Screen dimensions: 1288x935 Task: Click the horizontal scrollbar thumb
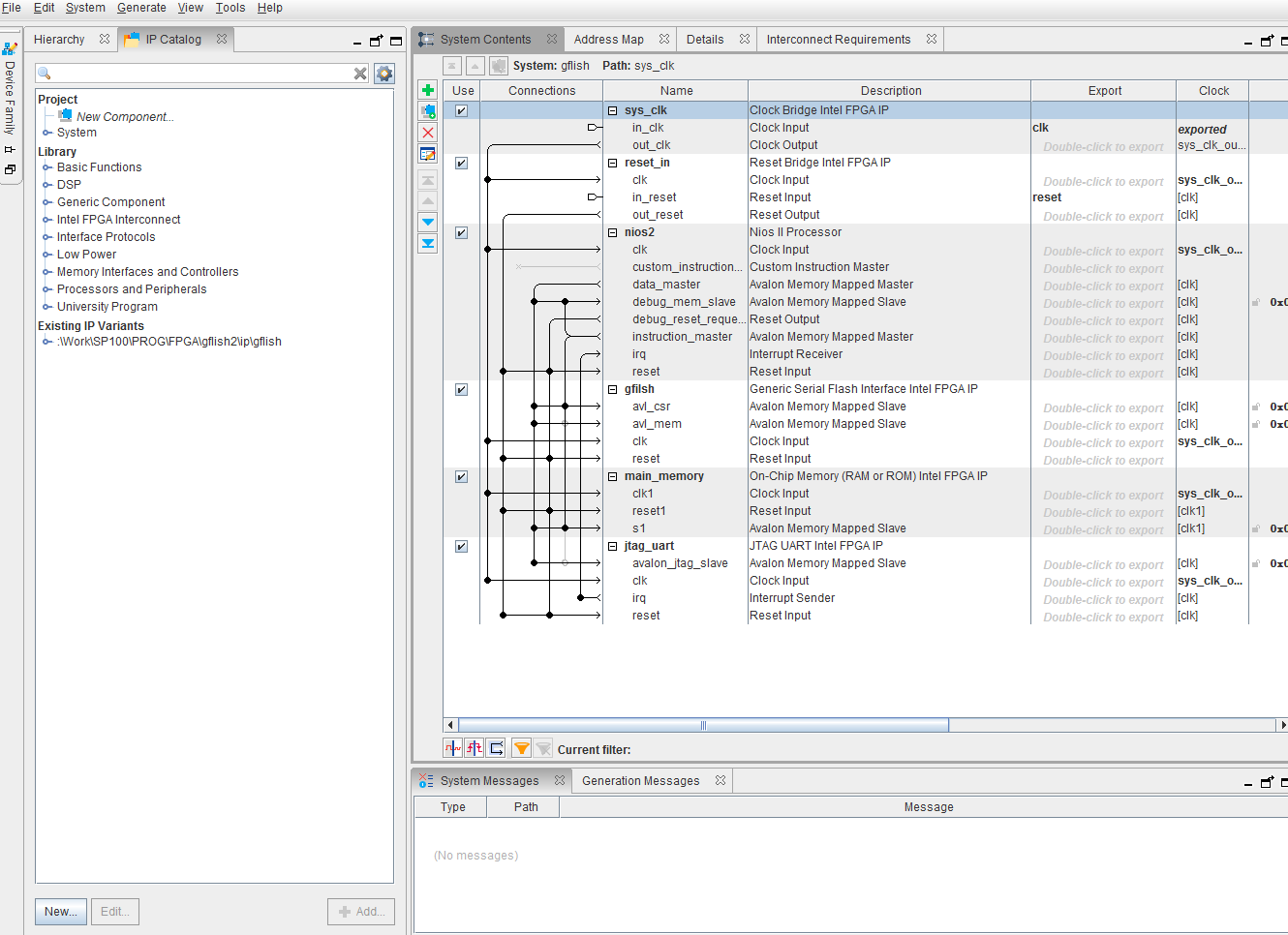point(703,725)
